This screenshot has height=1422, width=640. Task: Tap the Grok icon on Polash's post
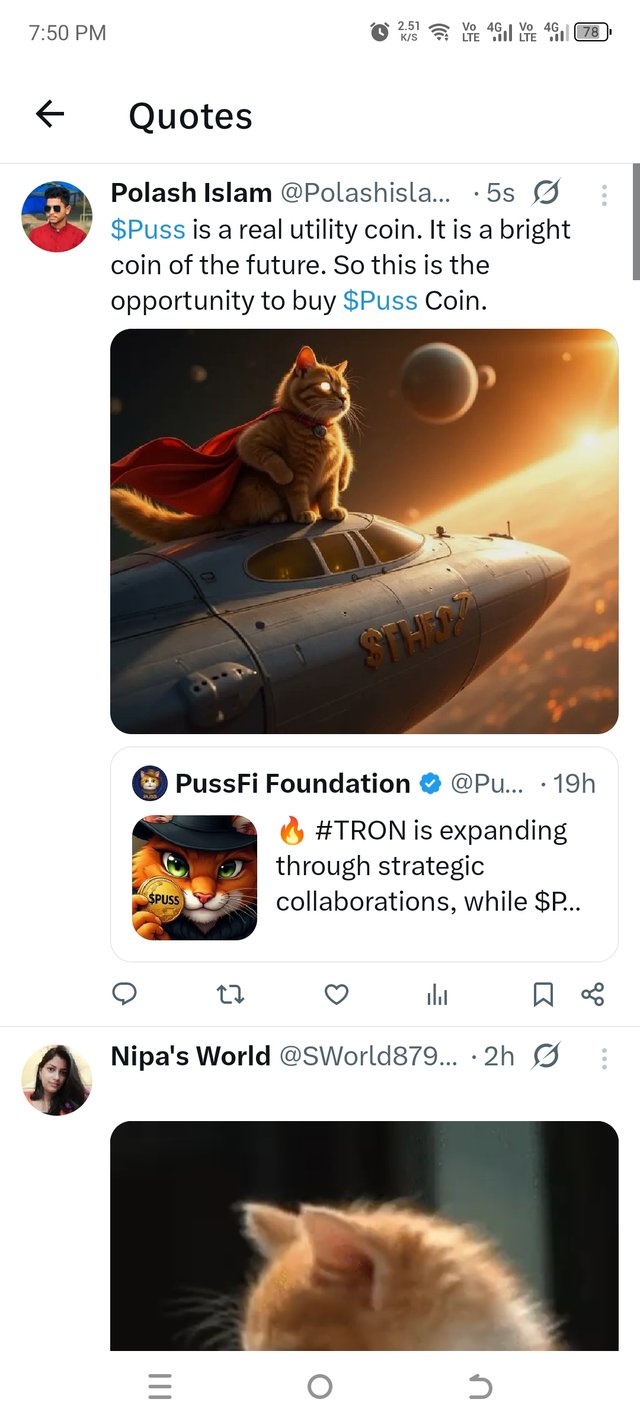(x=547, y=192)
